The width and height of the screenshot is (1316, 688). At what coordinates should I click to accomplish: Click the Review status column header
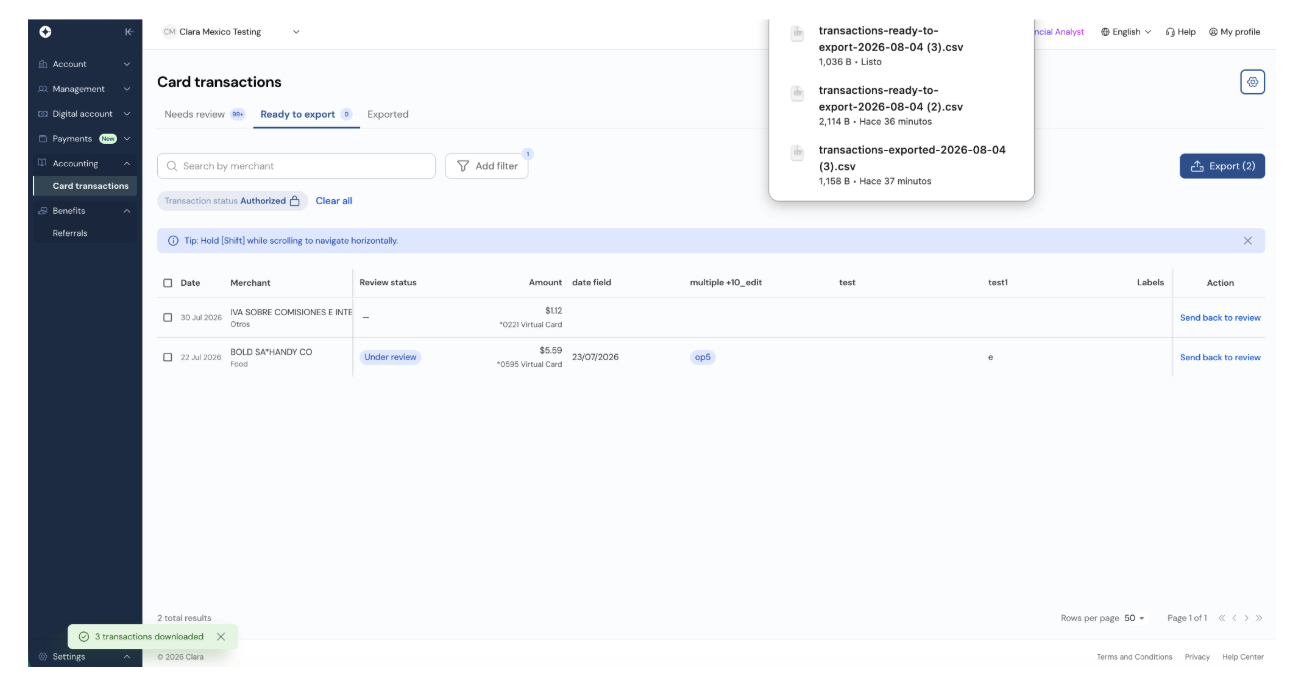pyautogui.click(x=388, y=283)
